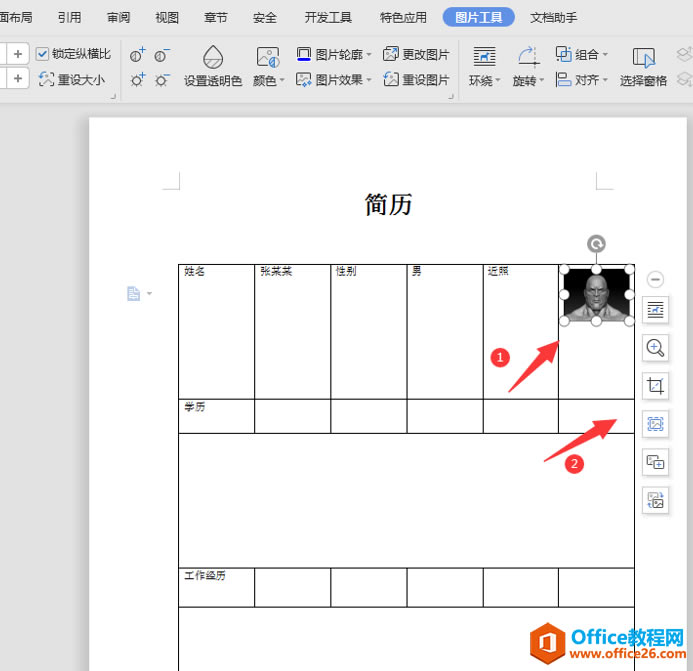Open the 选择窗格 selection pane
Screen dimensions: 693x671
tap(643, 66)
